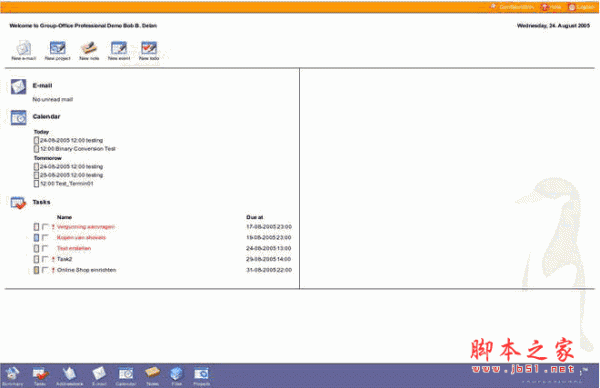600x388 pixels.
Task: Open the E-mail module in the bottom bar
Action: (x=99, y=376)
